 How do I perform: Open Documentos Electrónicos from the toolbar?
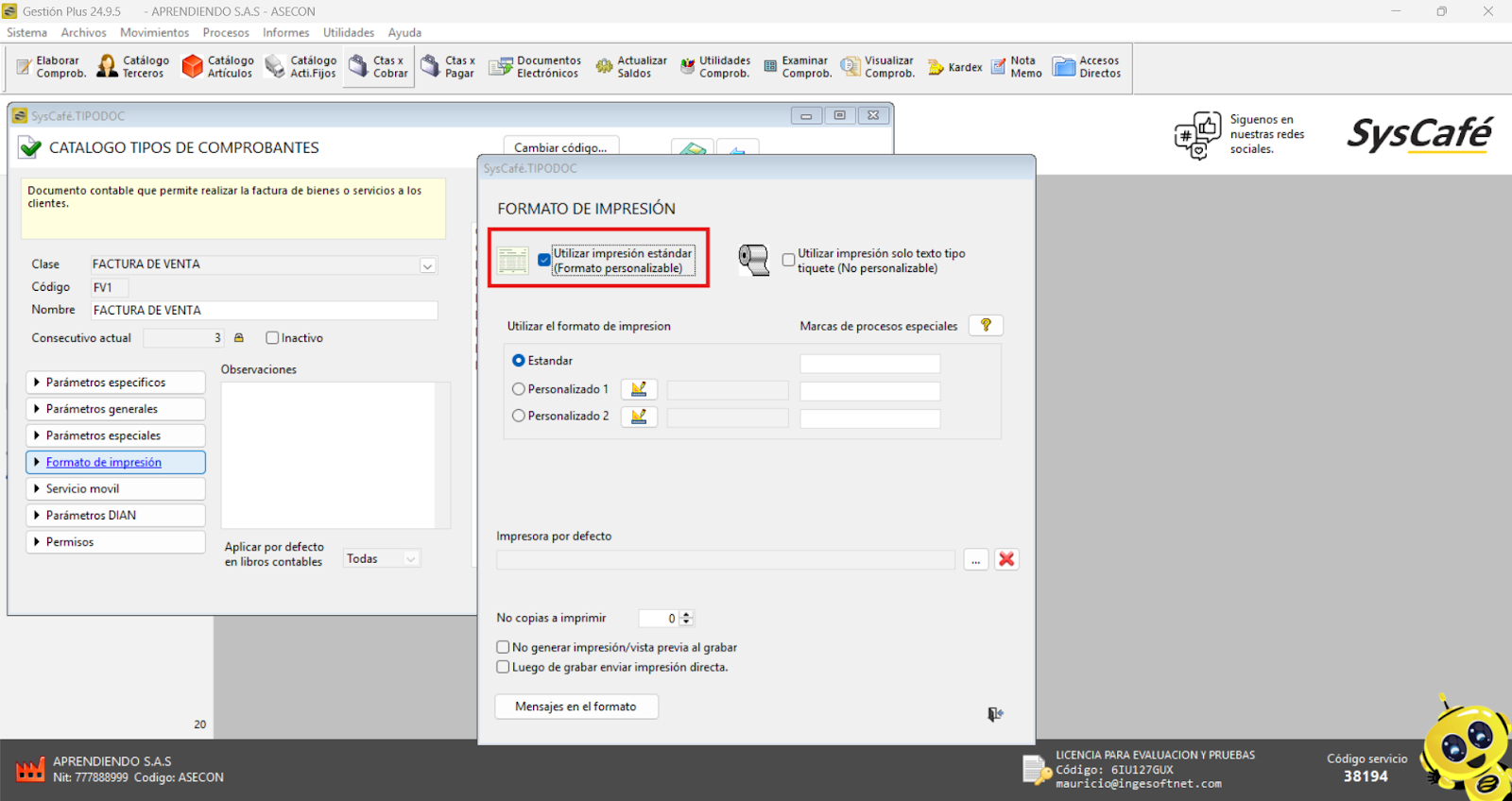click(x=535, y=66)
